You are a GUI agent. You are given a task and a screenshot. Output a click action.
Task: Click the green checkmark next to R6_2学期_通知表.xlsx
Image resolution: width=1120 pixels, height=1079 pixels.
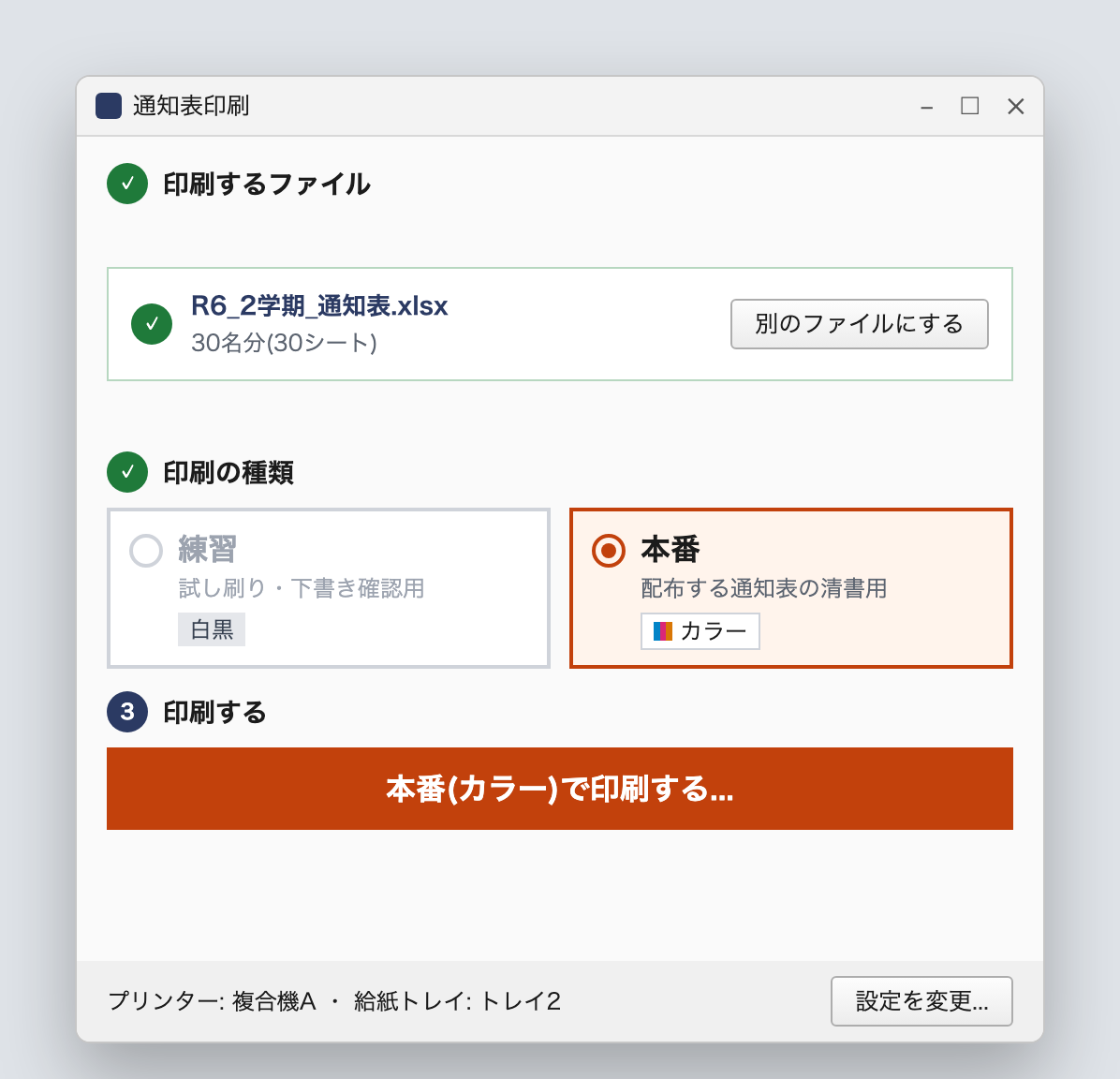(152, 324)
